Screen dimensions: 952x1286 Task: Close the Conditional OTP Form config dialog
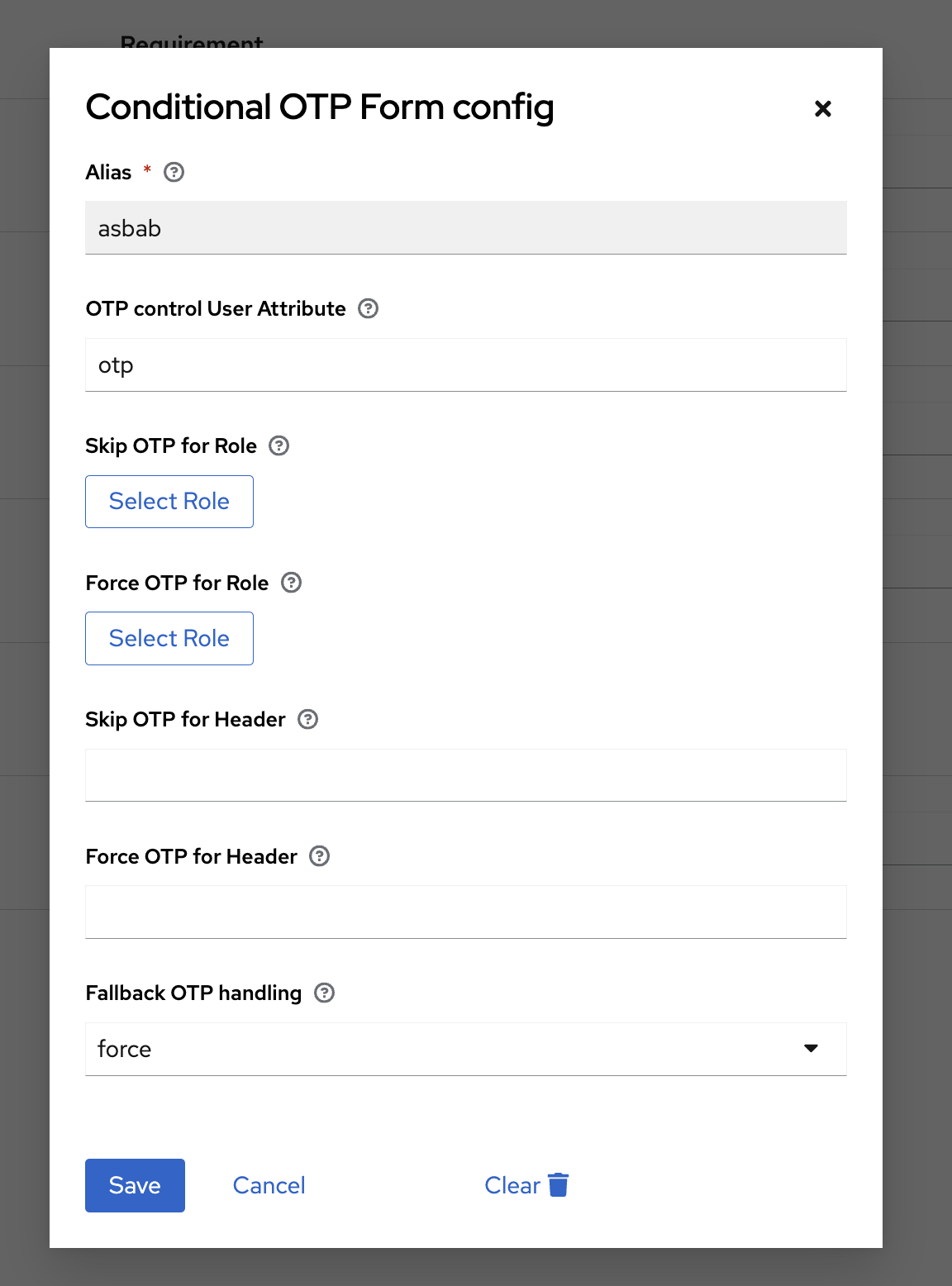pyautogui.click(x=822, y=108)
